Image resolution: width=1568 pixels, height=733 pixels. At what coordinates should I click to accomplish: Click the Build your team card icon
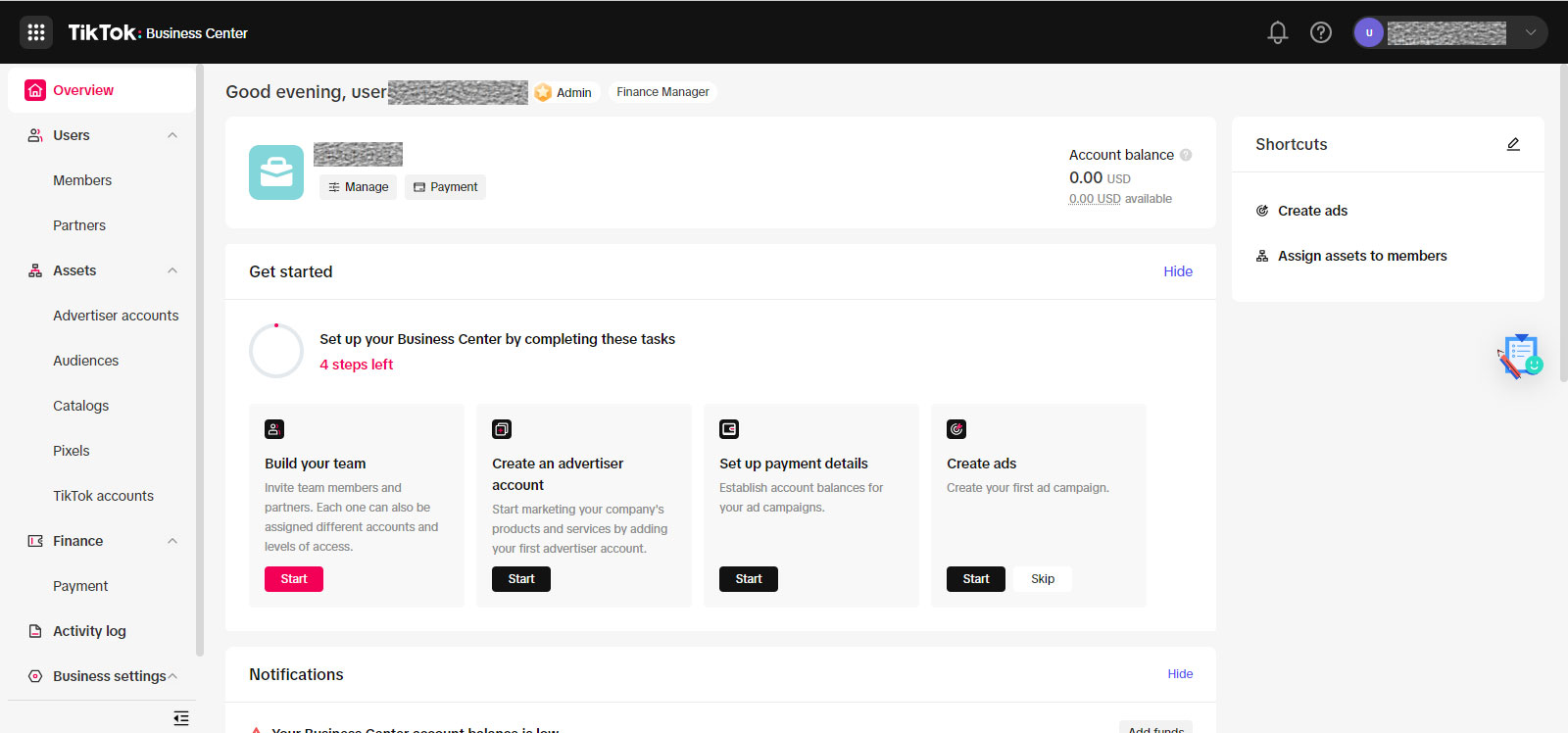coord(274,429)
